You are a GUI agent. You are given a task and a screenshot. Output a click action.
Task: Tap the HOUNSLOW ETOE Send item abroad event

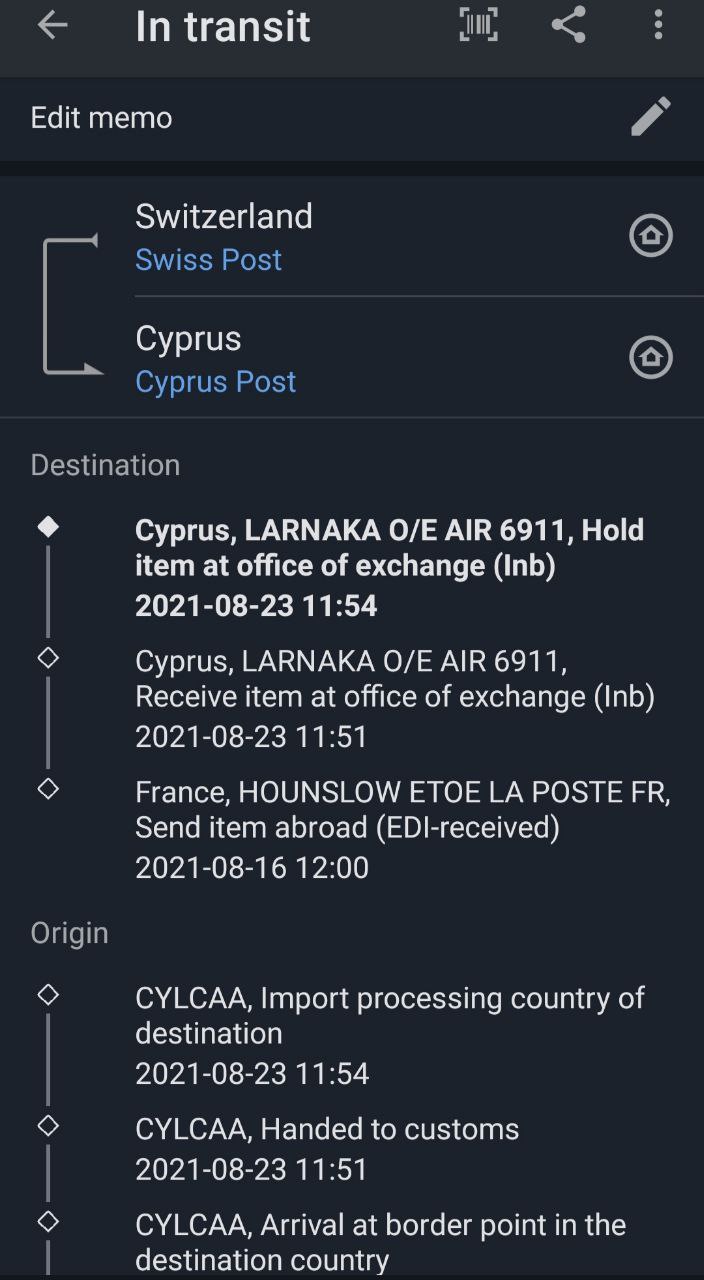click(402, 829)
